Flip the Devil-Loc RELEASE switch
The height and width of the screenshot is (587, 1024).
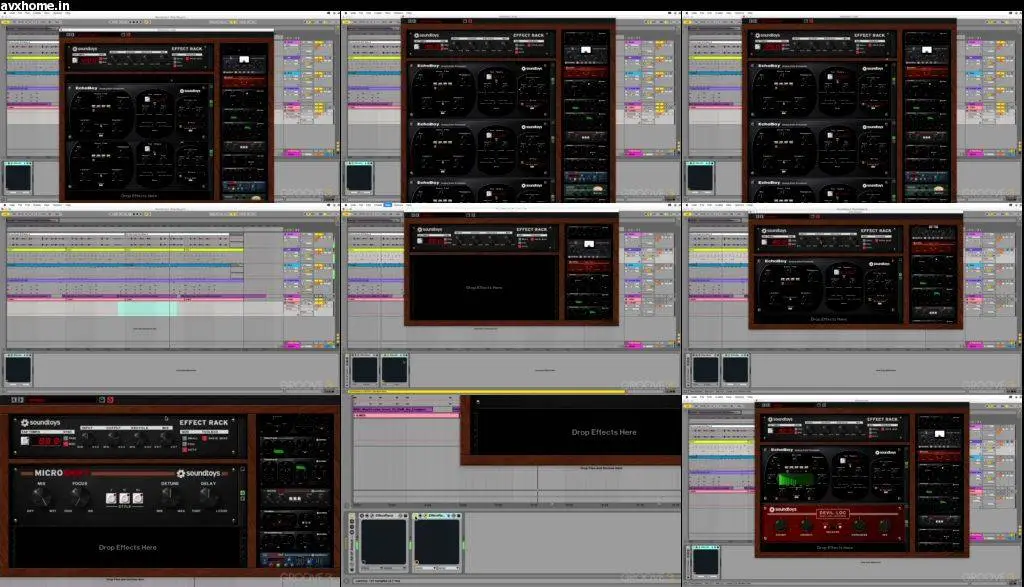(832, 526)
